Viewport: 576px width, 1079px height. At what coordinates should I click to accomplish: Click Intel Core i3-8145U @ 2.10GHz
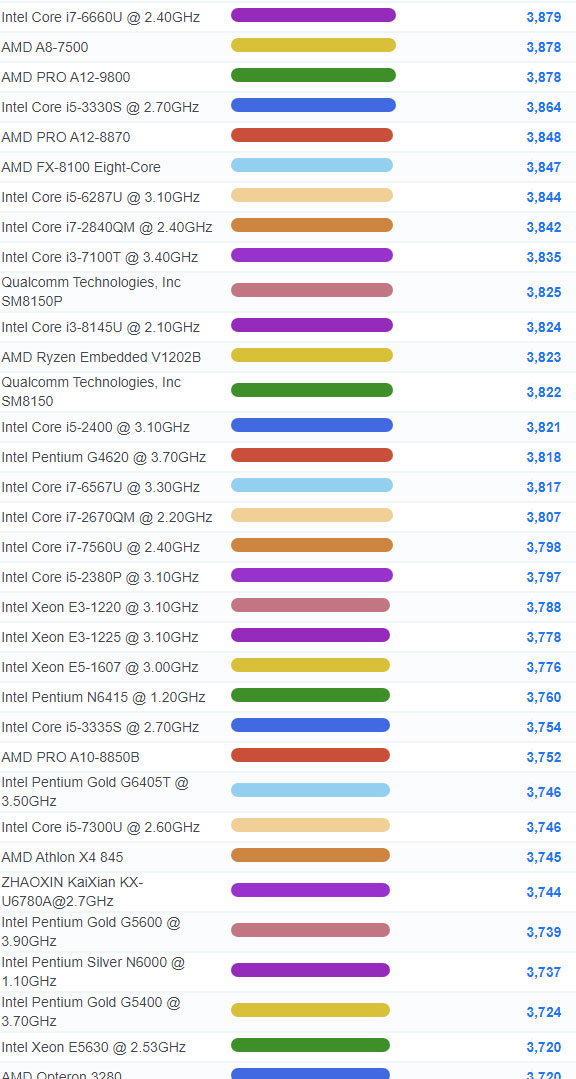pos(100,327)
